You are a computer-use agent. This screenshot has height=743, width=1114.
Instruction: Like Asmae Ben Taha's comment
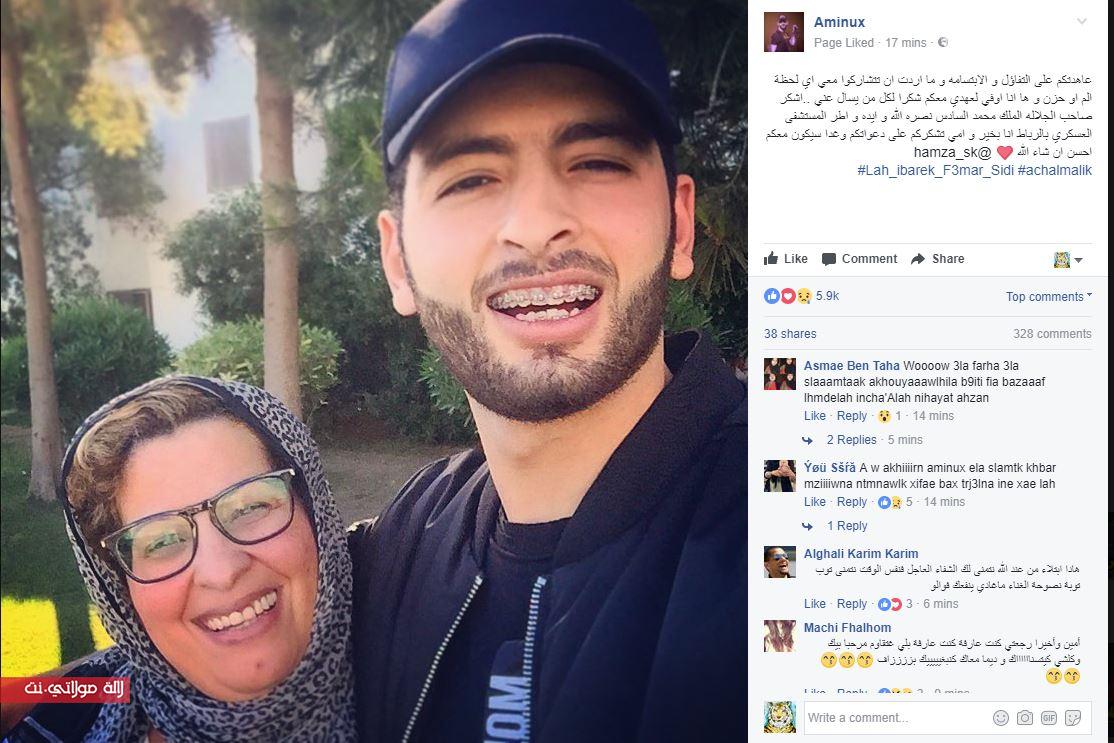tap(814, 416)
